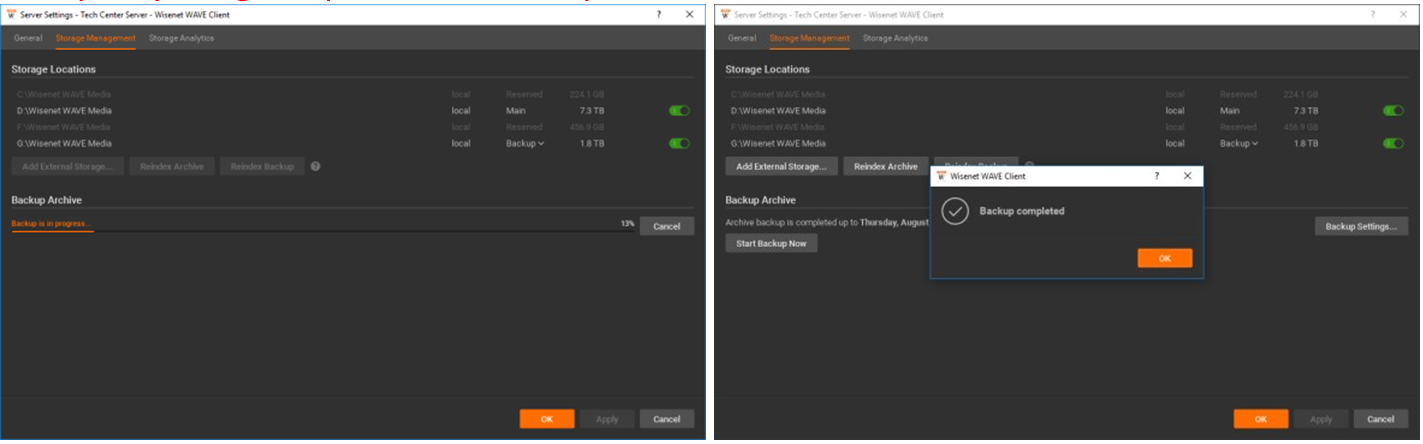1423x444 pixels.
Task: Click 'Archive backup is completed up to' text
Action: [792, 222]
